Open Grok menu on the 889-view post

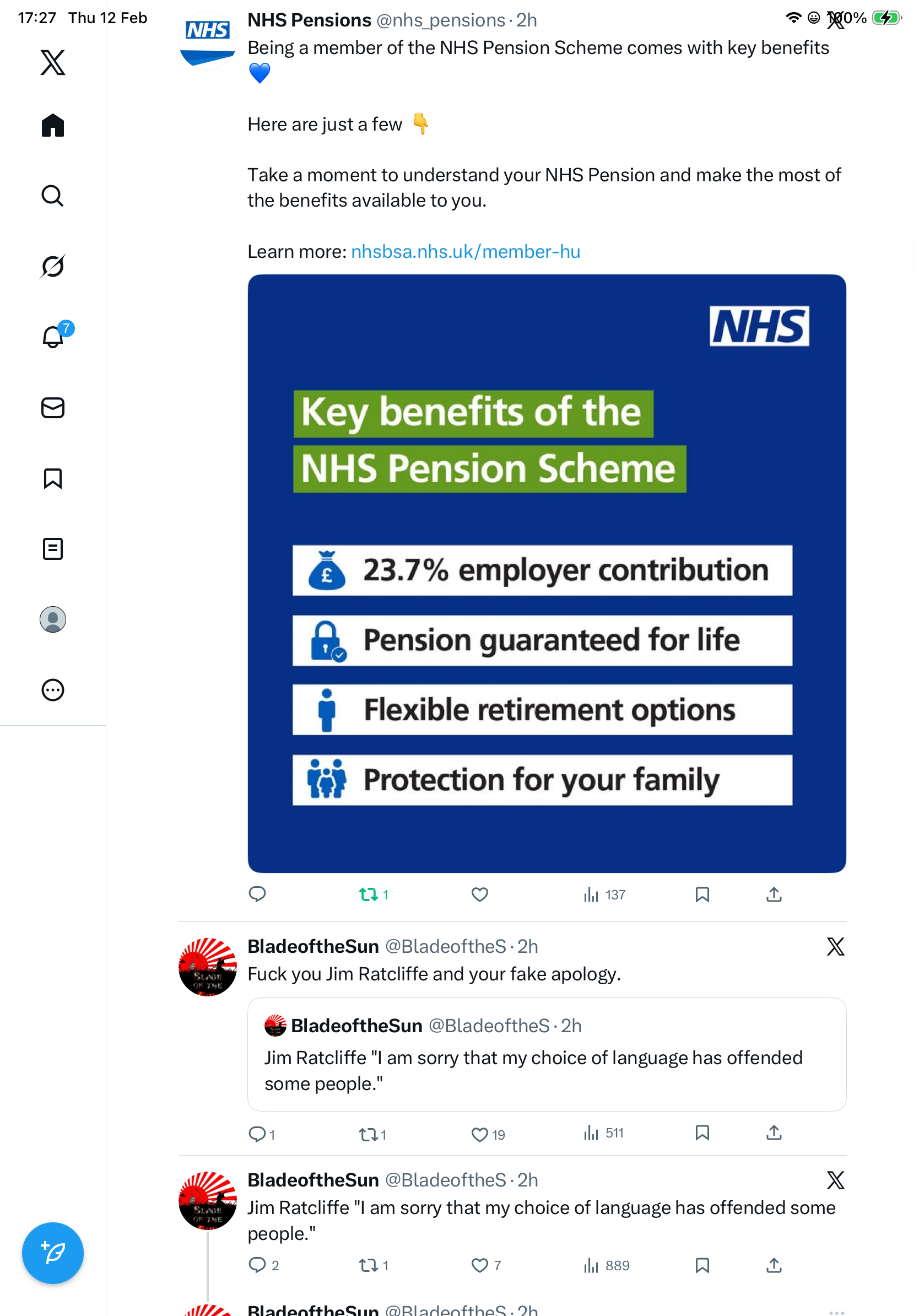[835, 1179]
